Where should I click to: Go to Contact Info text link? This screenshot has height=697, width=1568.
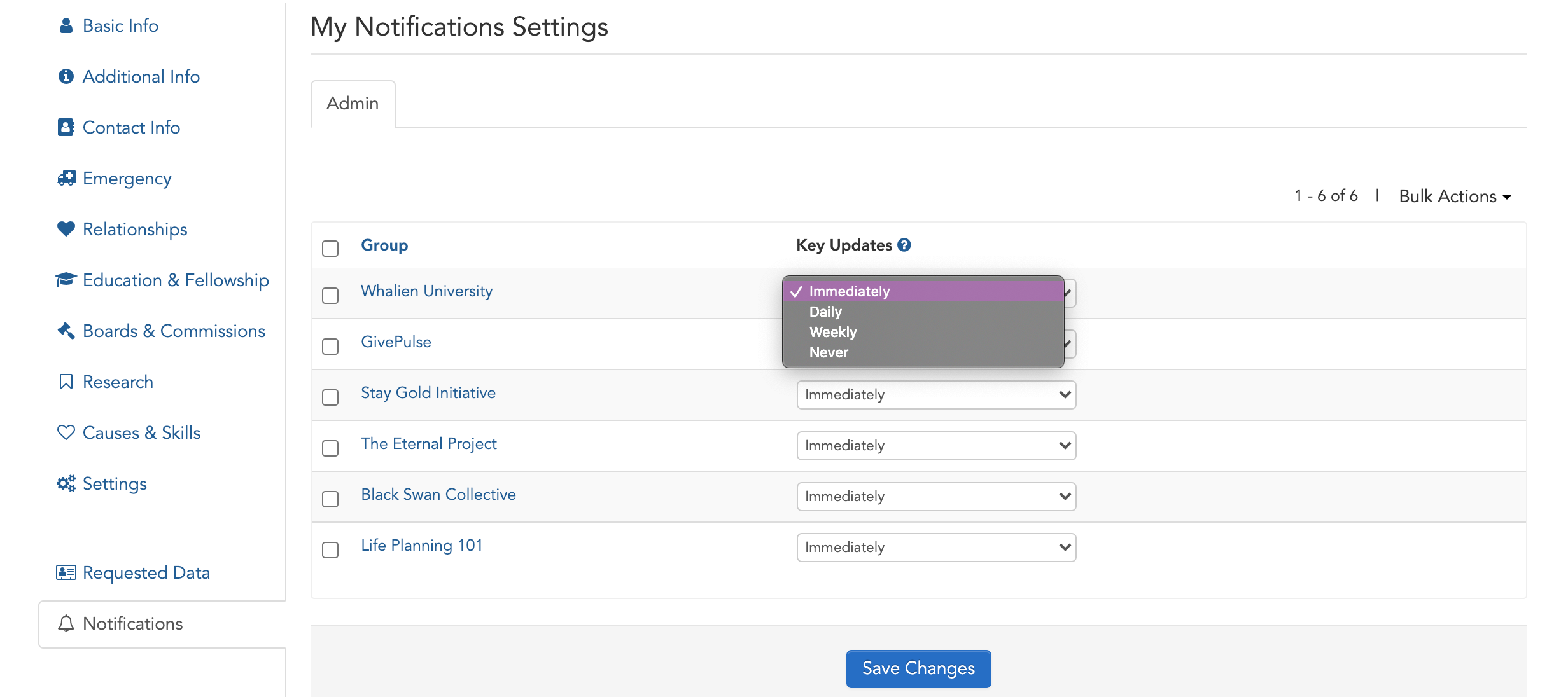[x=131, y=127]
